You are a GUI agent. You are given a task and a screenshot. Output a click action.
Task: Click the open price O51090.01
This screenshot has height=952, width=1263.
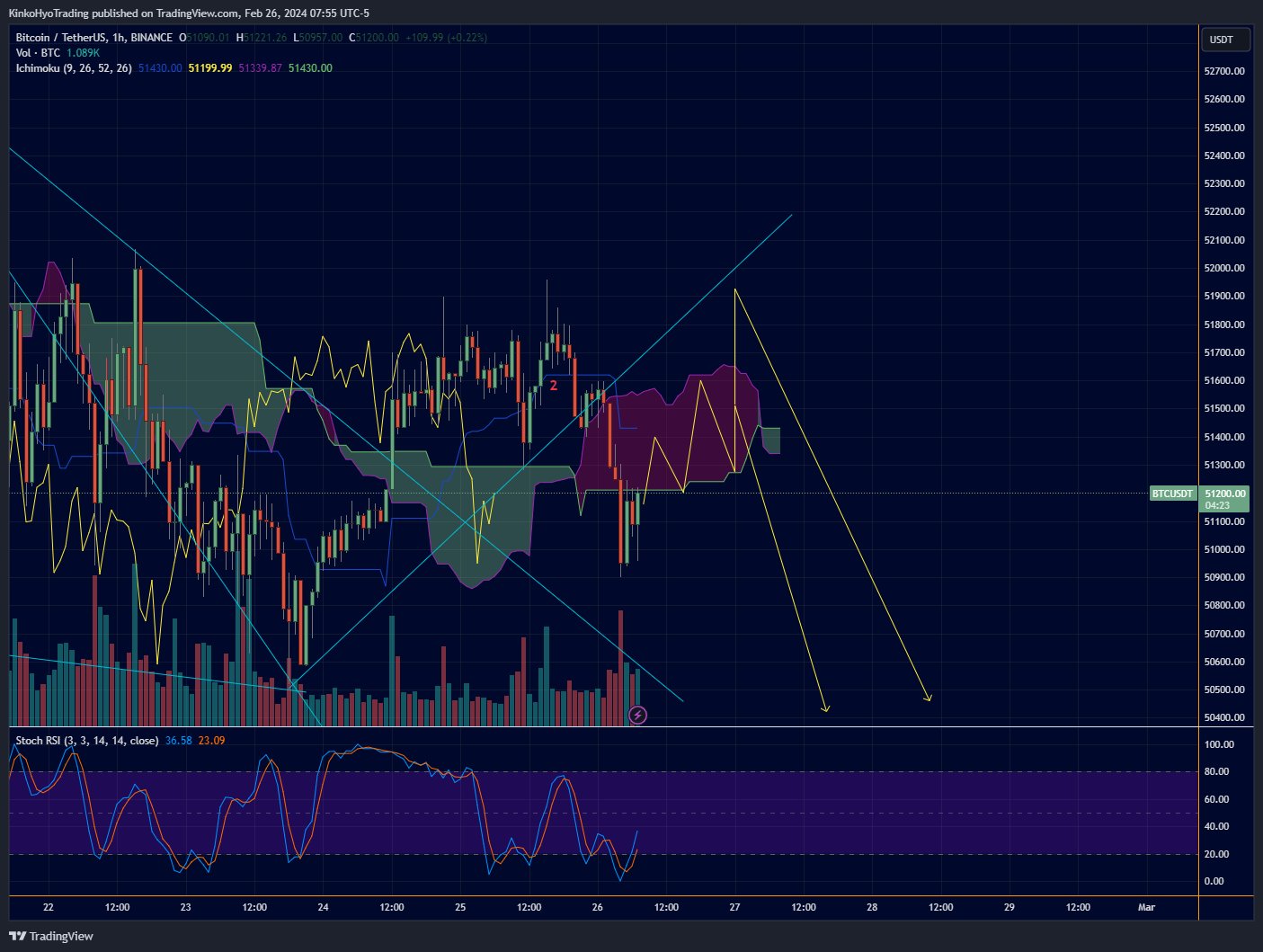[x=204, y=38]
